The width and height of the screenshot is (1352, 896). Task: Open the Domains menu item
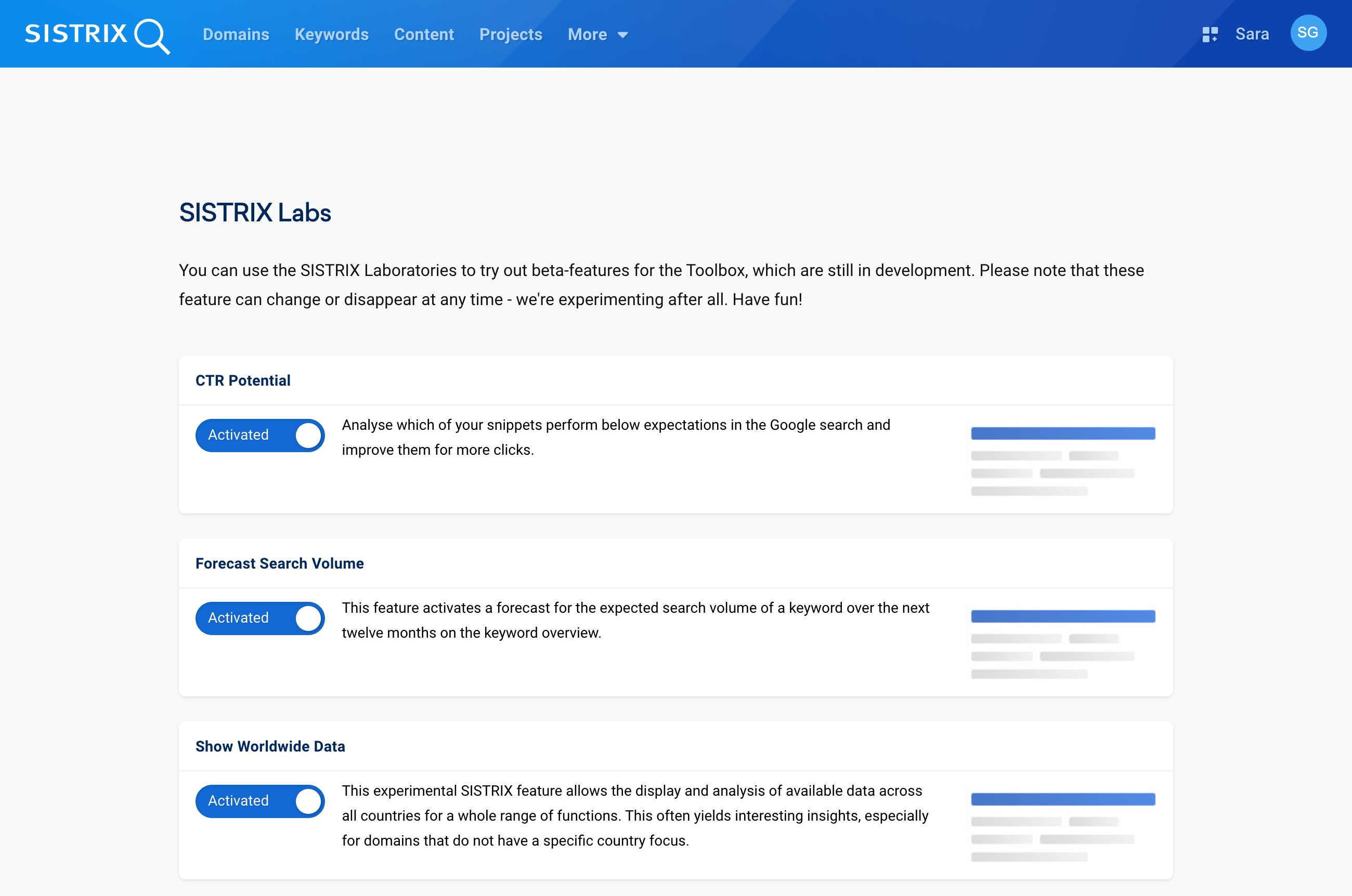pyautogui.click(x=236, y=34)
